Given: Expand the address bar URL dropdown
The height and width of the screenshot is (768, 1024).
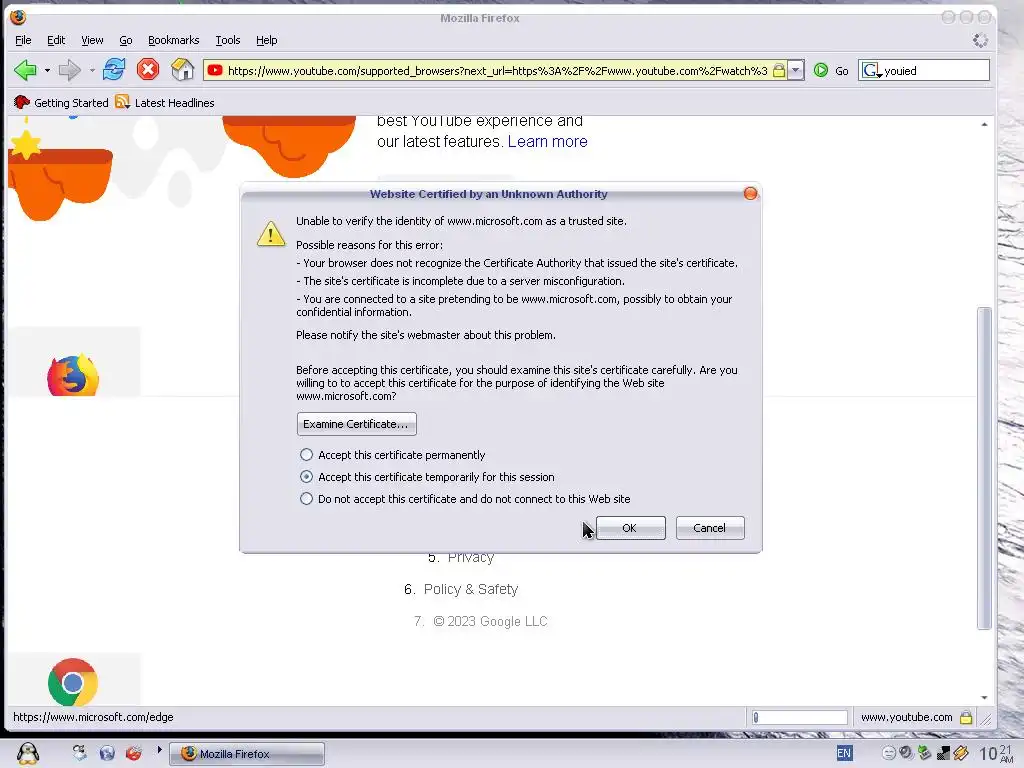Looking at the screenshot, I should [x=795, y=71].
